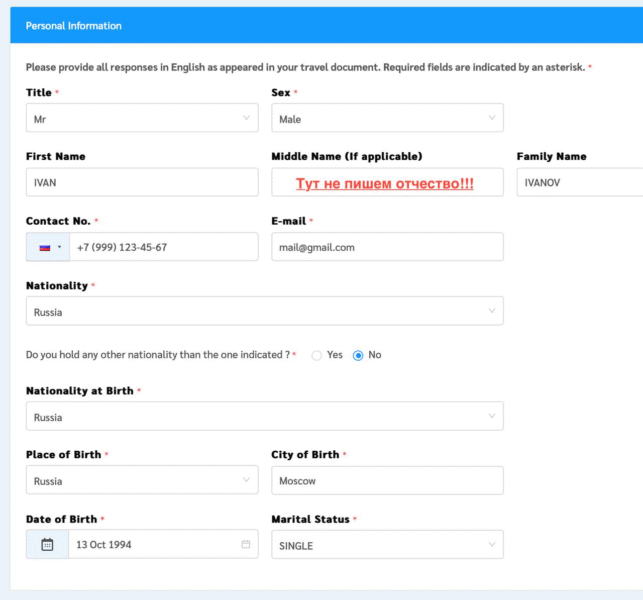Open Place of Birth dropdown
This screenshot has width=643, height=600.
pos(141,481)
